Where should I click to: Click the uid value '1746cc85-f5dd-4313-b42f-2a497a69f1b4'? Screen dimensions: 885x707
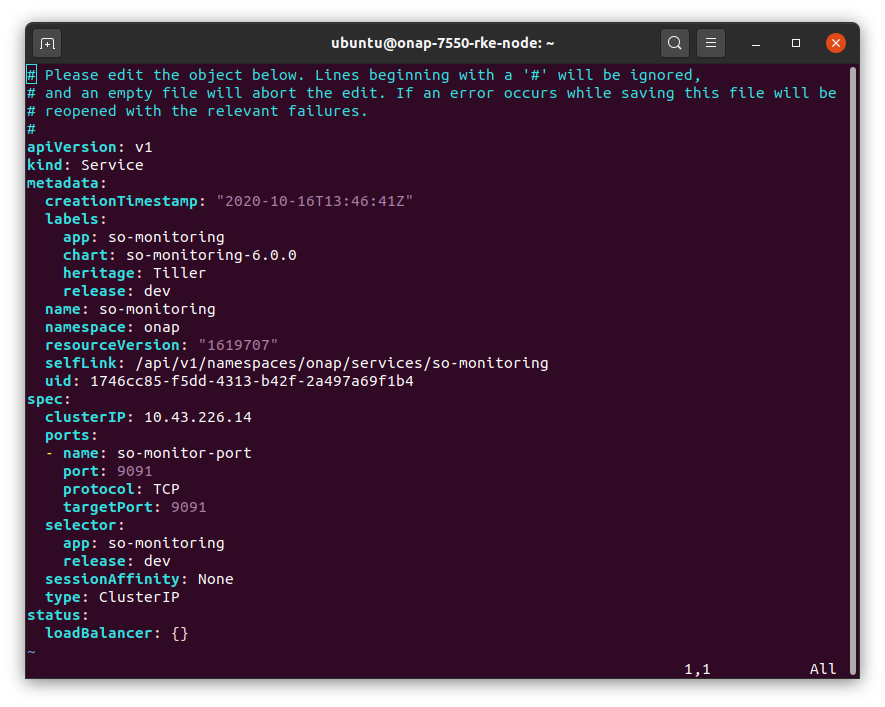252,381
